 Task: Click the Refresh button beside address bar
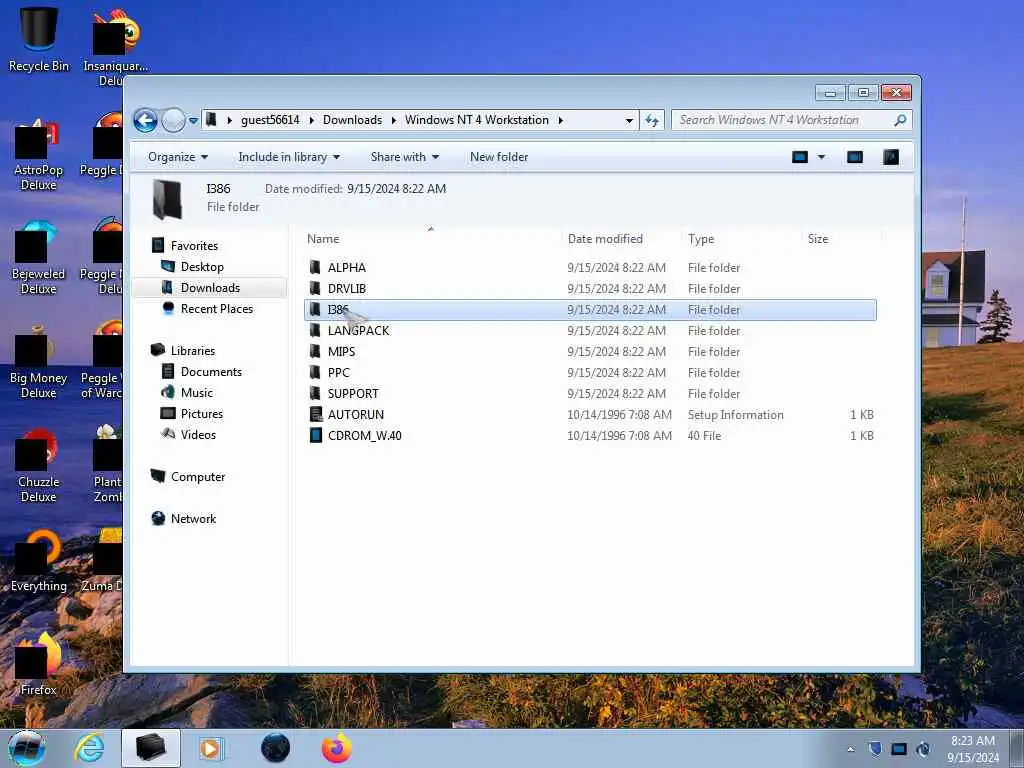pyautogui.click(x=652, y=120)
